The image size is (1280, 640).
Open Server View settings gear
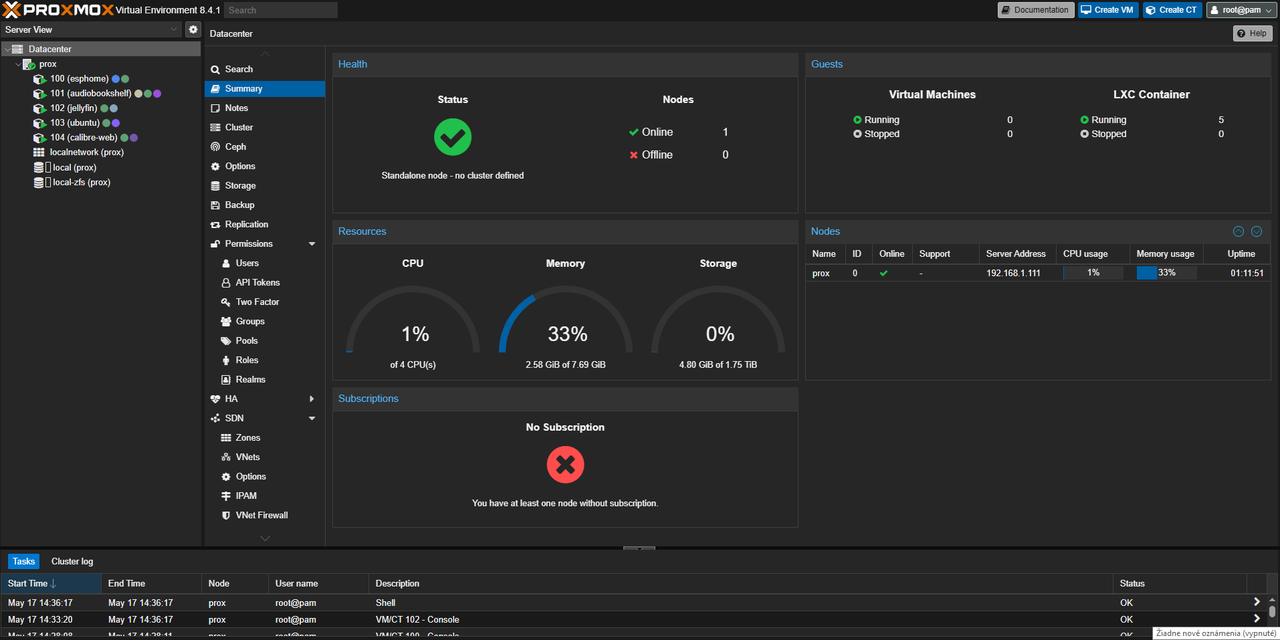(194, 30)
